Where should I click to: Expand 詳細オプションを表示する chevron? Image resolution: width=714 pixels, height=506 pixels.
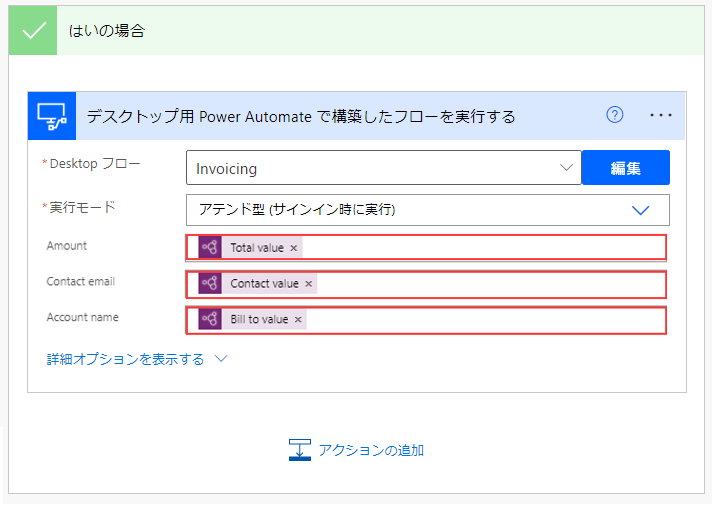click(221, 358)
